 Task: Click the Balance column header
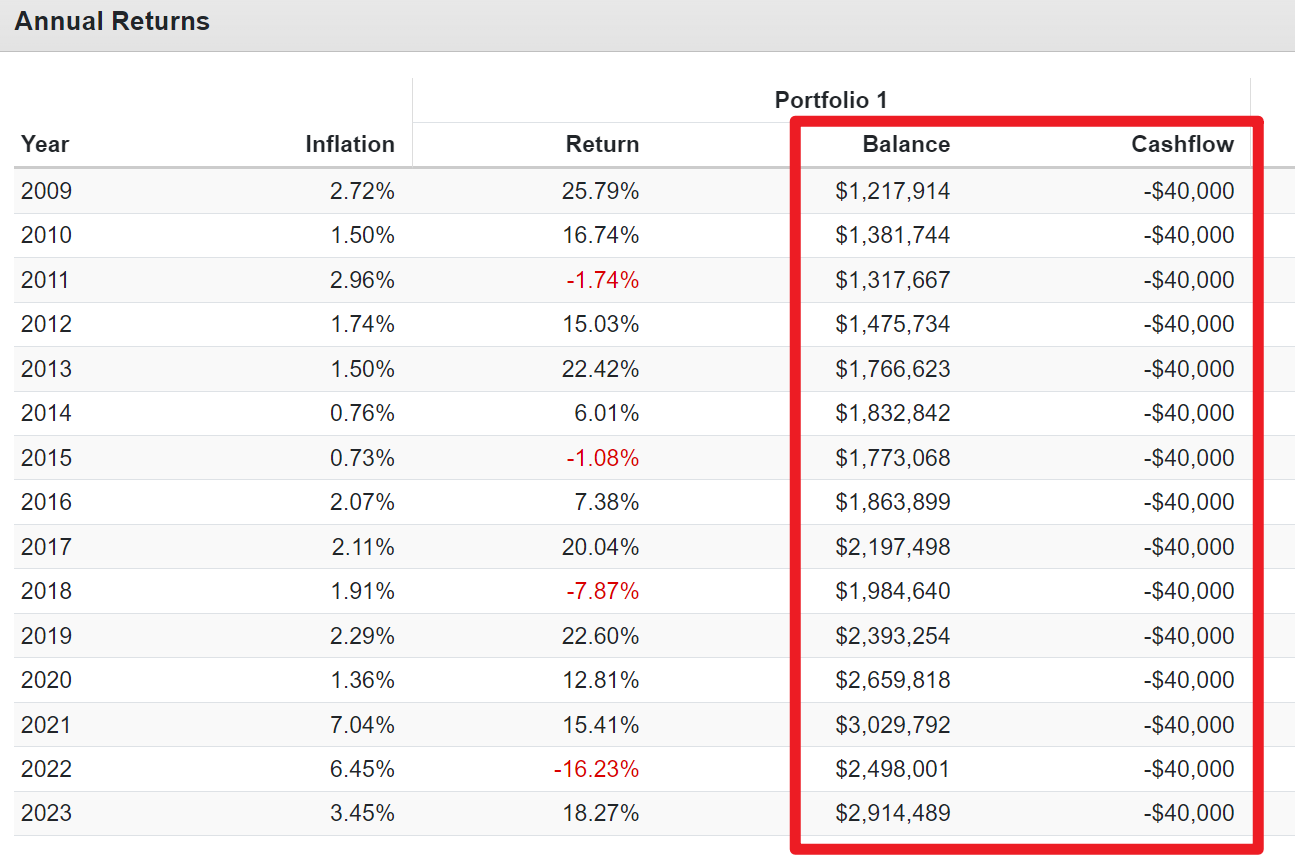[x=906, y=144]
